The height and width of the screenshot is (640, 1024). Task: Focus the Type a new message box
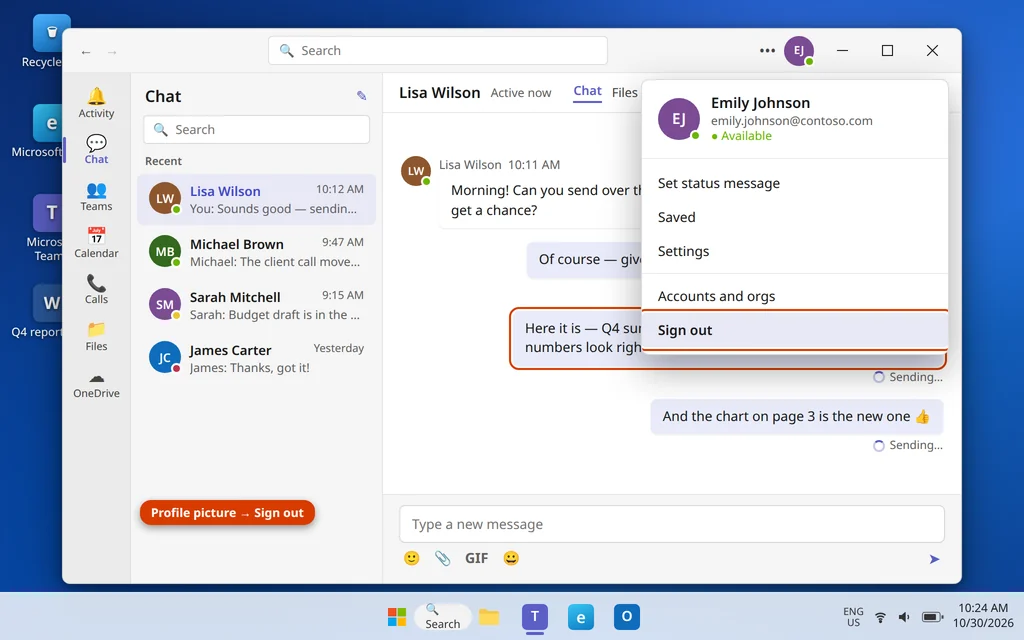672,524
